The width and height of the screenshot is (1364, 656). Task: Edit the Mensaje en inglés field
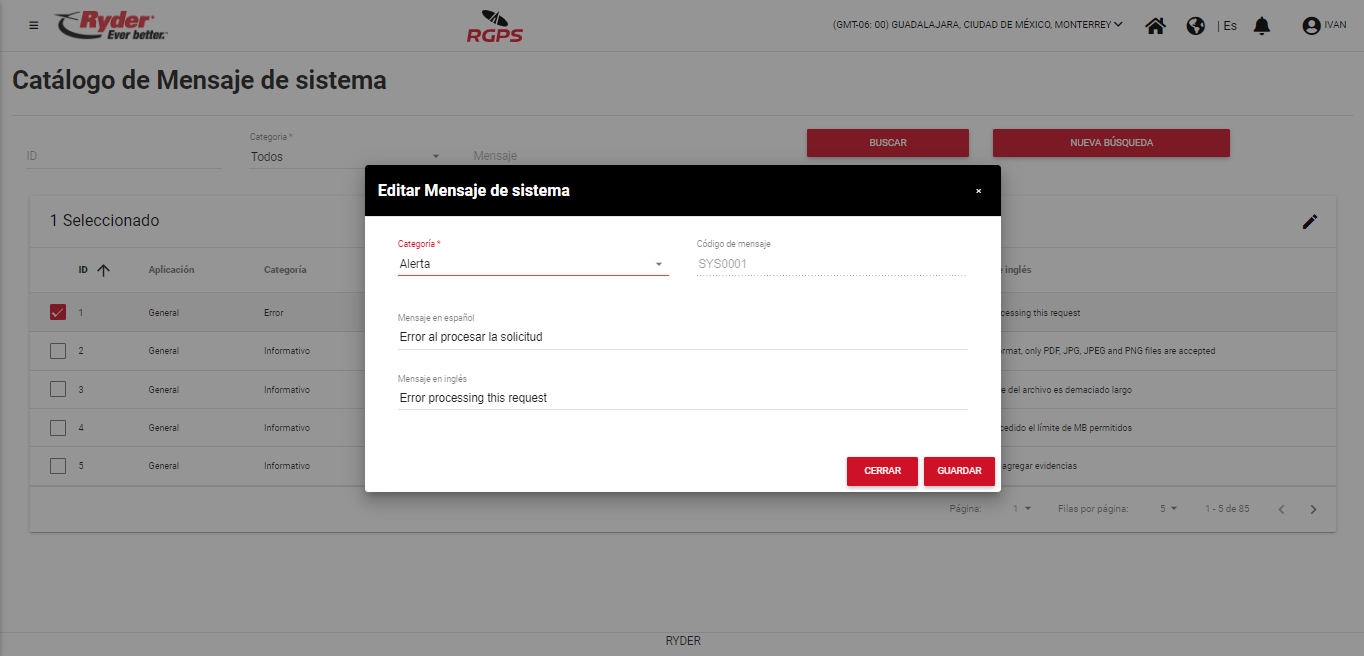tap(682, 397)
